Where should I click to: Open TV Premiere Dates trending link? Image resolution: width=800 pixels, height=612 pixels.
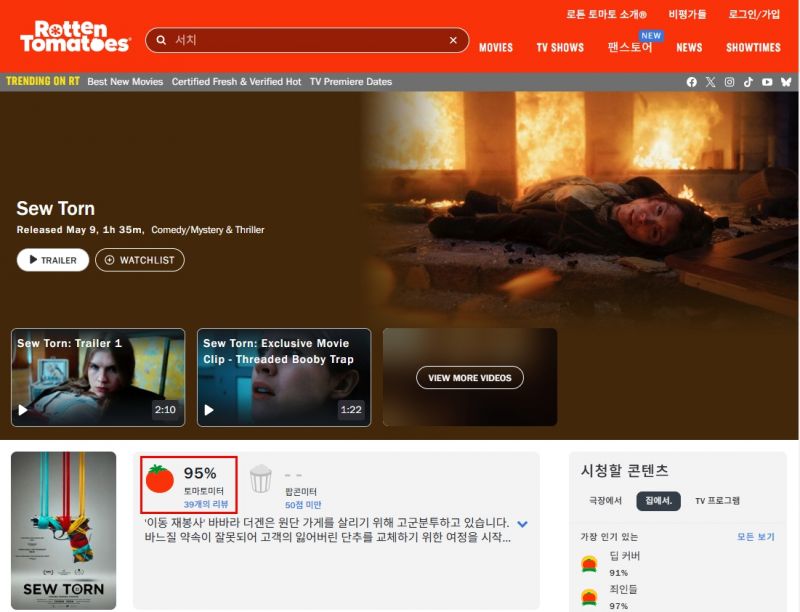[351, 82]
